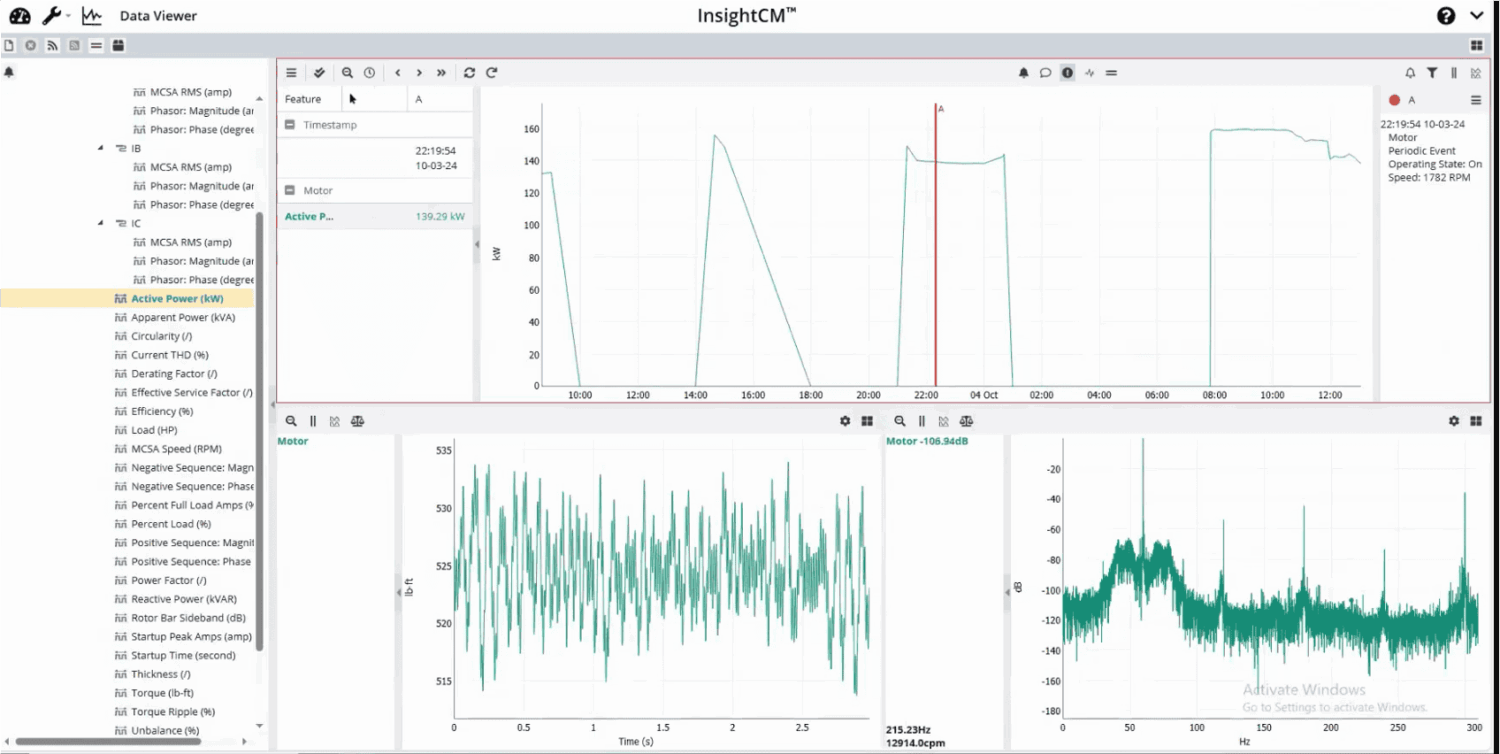Toggle the comment bubble overlay on trend

(x=1045, y=73)
